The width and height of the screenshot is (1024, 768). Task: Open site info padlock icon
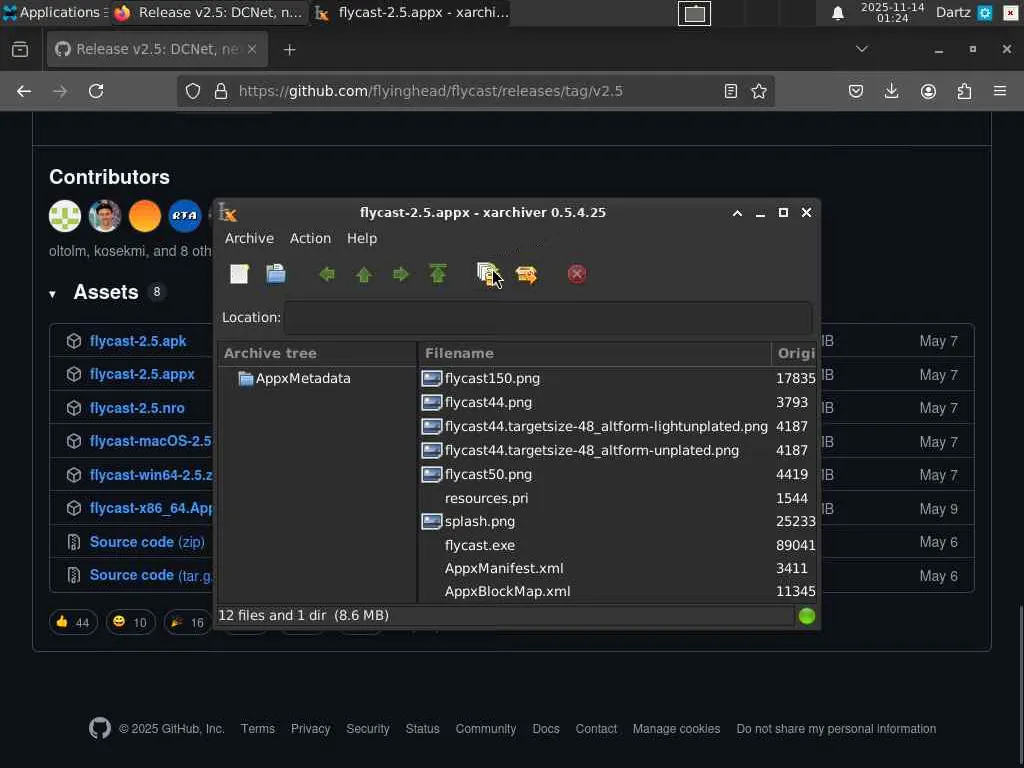point(221,91)
